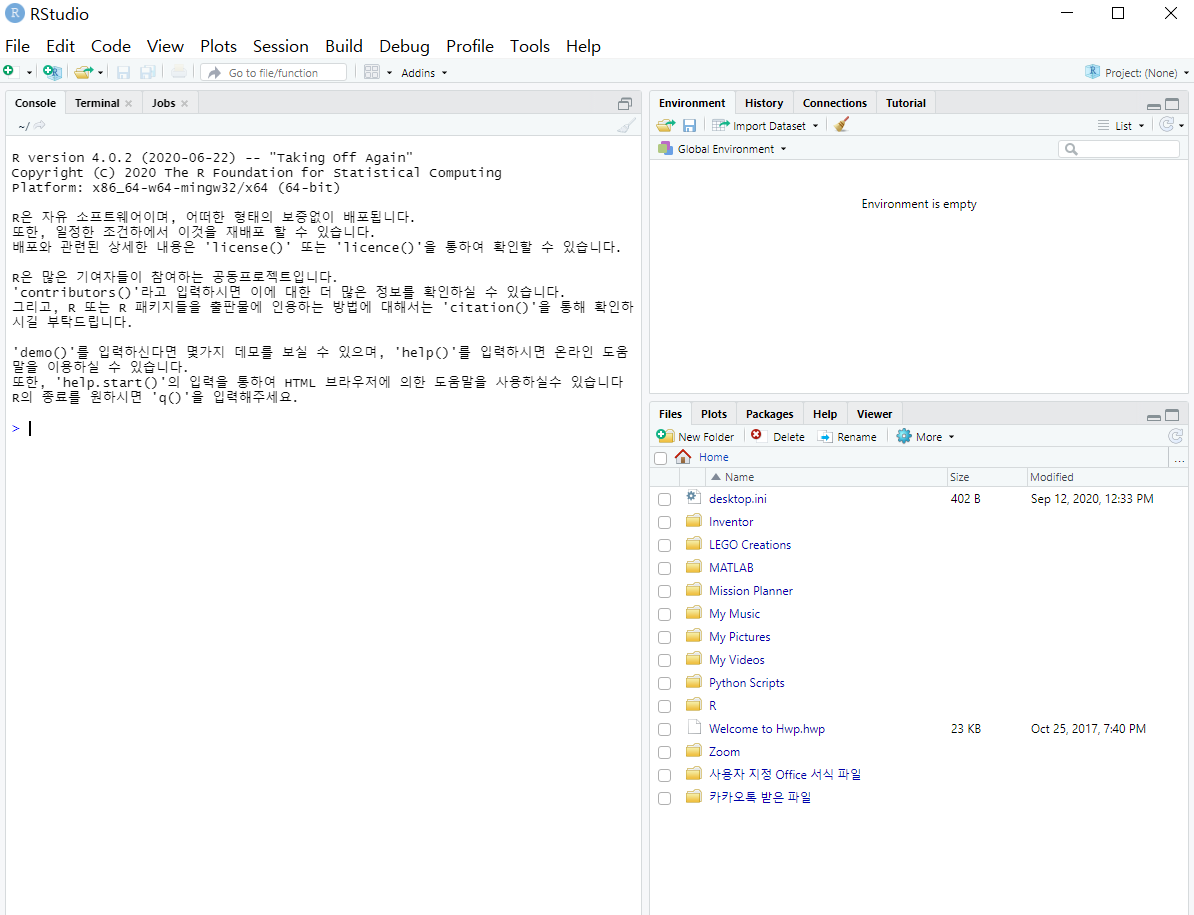Screen dimensions: 1194x915
Task: Click the Console maximize pane icon
Action: [x=625, y=104]
